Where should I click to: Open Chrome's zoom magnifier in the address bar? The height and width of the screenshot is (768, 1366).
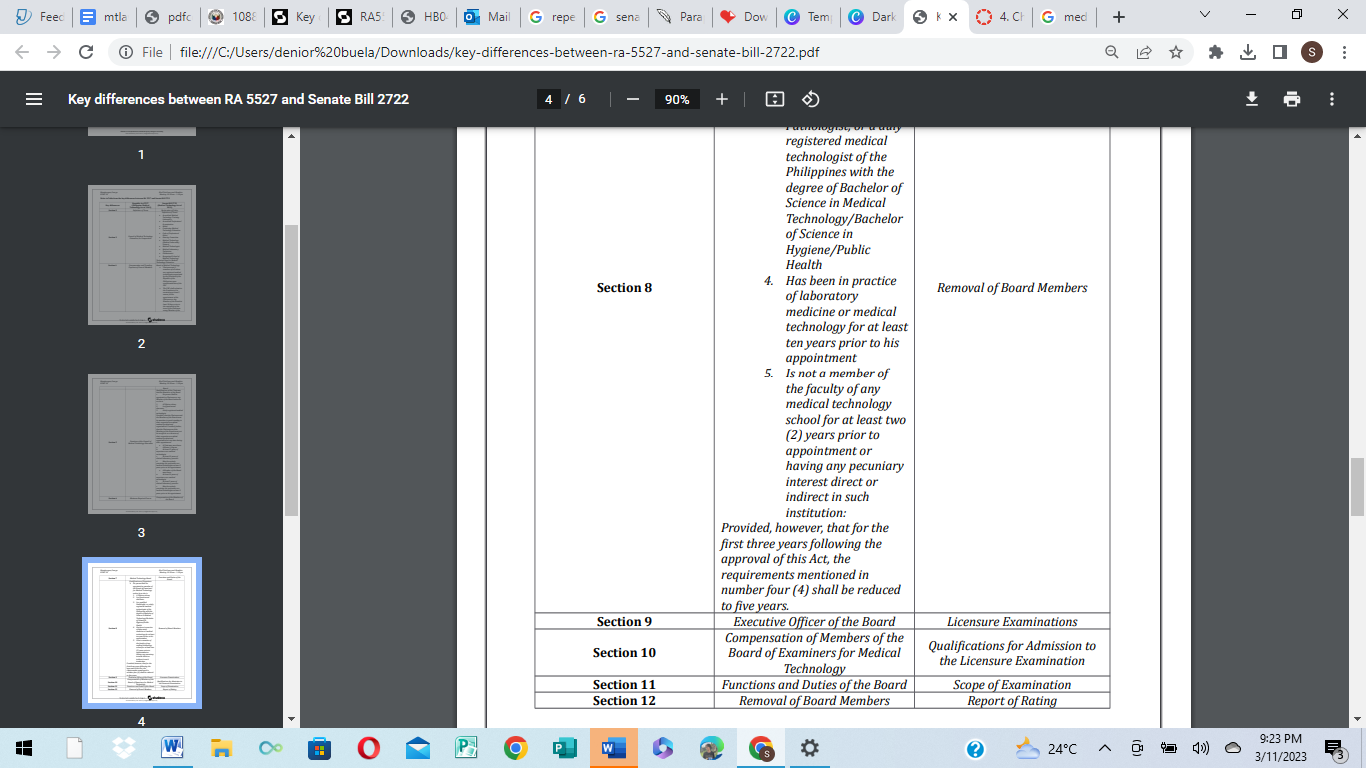pos(1112,52)
